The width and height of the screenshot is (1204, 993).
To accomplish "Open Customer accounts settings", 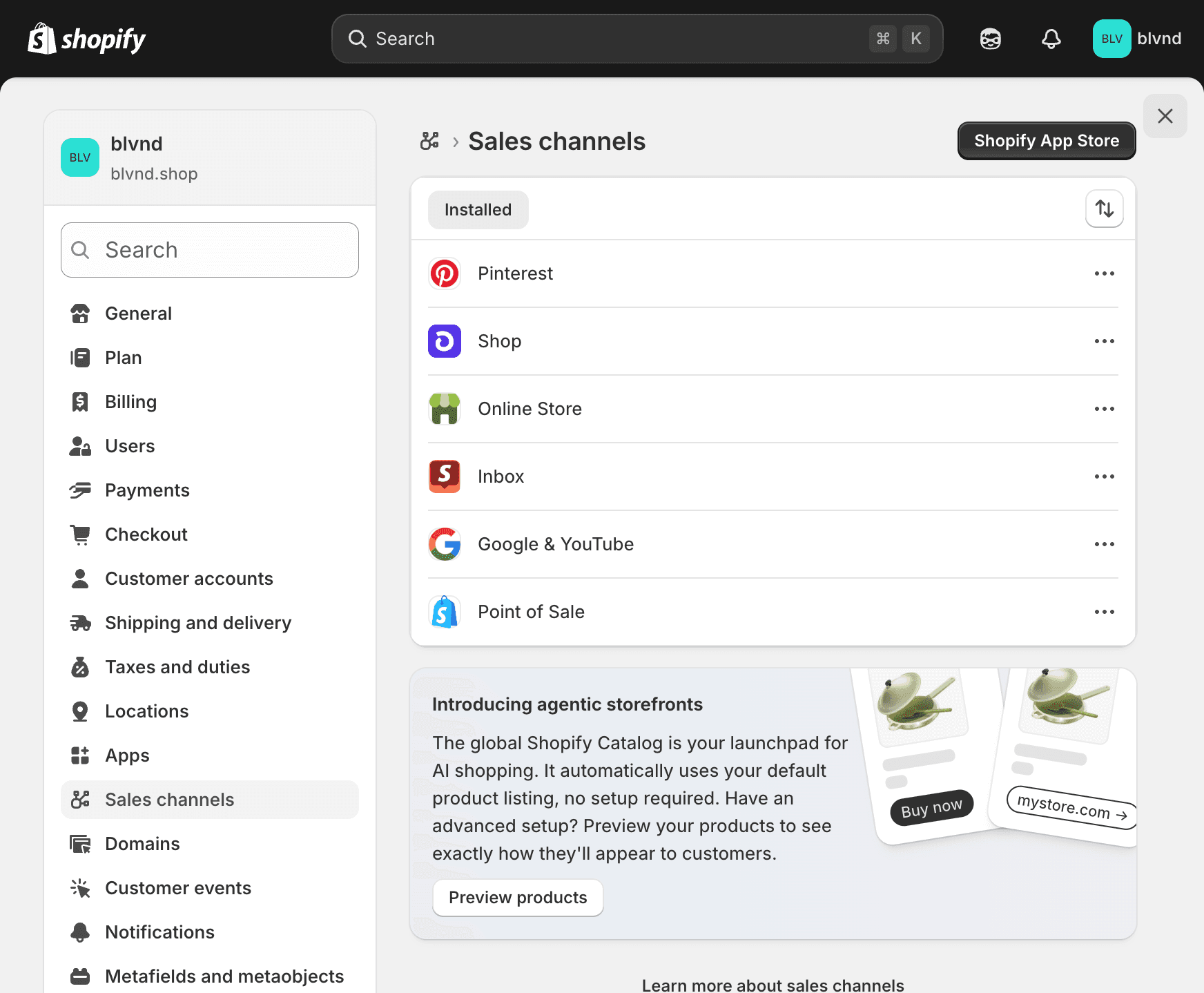I will (210, 579).
